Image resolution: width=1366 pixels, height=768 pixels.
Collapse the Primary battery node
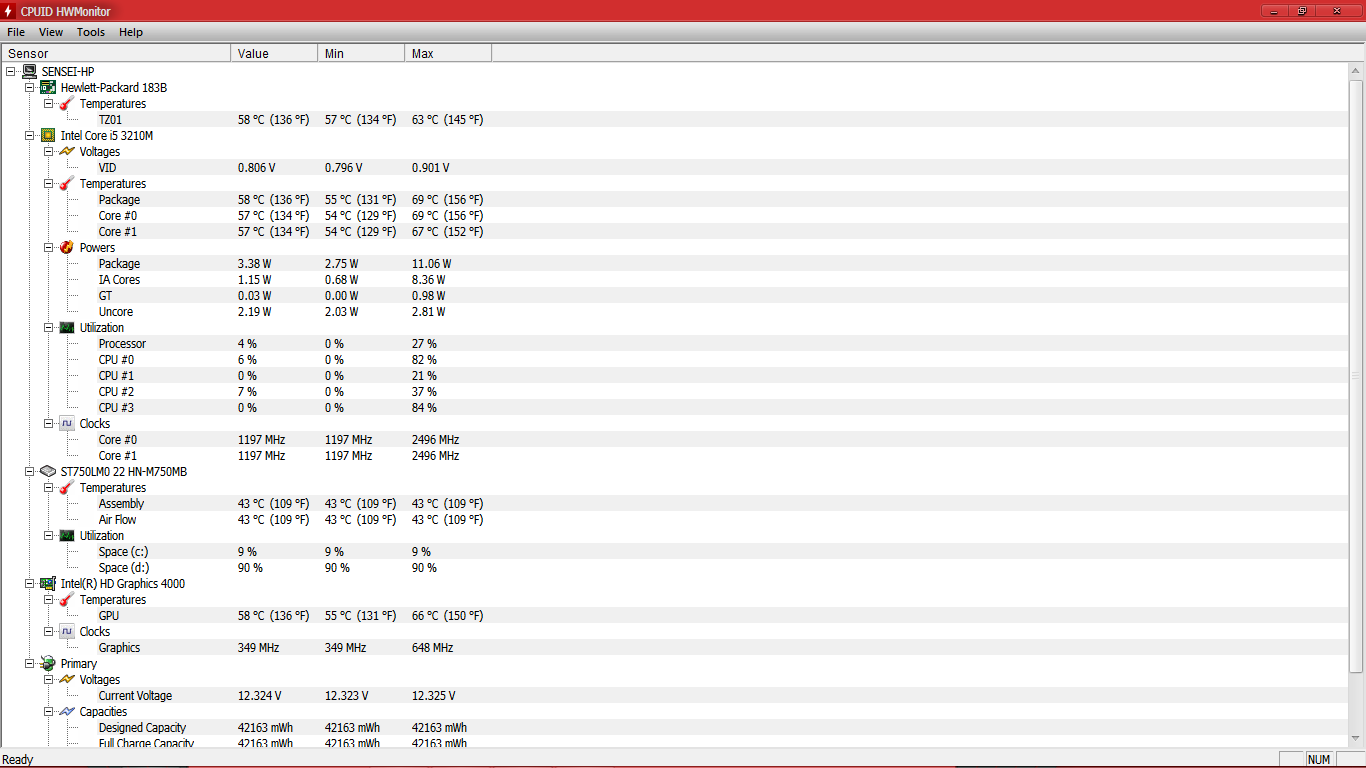(x=30, y=664)
